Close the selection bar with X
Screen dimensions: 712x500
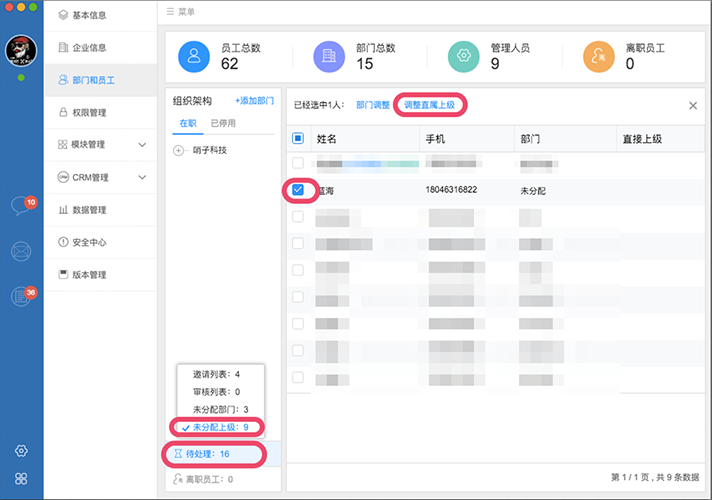click(x=693, y=105)
